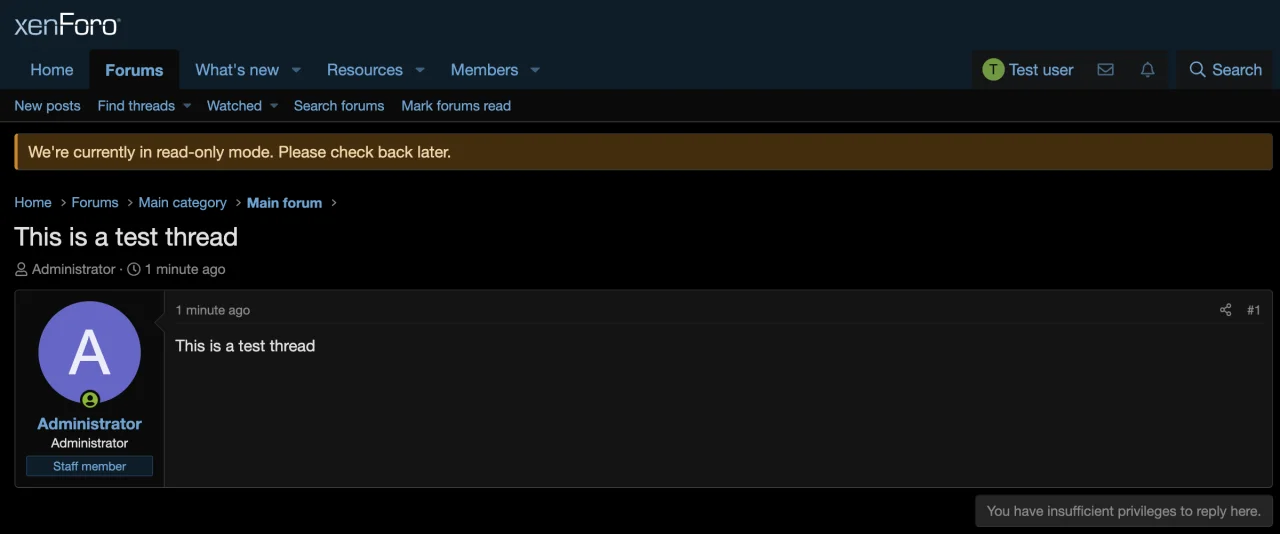Click the read-only mode notice
The image size is (1280, 534).
[x=643, y=152]
